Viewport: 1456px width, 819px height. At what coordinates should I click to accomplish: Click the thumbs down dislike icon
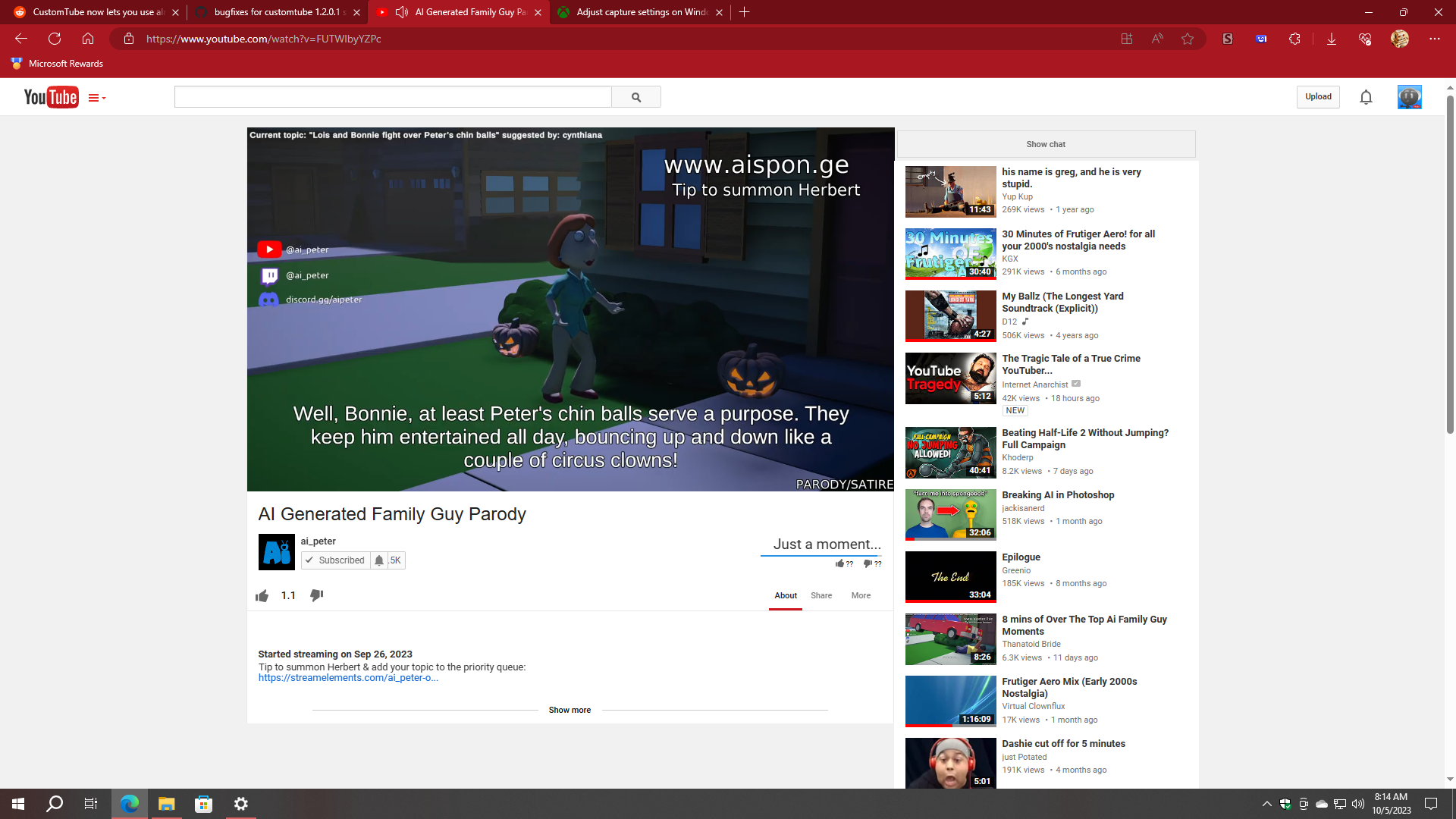[x=317, y=595]
